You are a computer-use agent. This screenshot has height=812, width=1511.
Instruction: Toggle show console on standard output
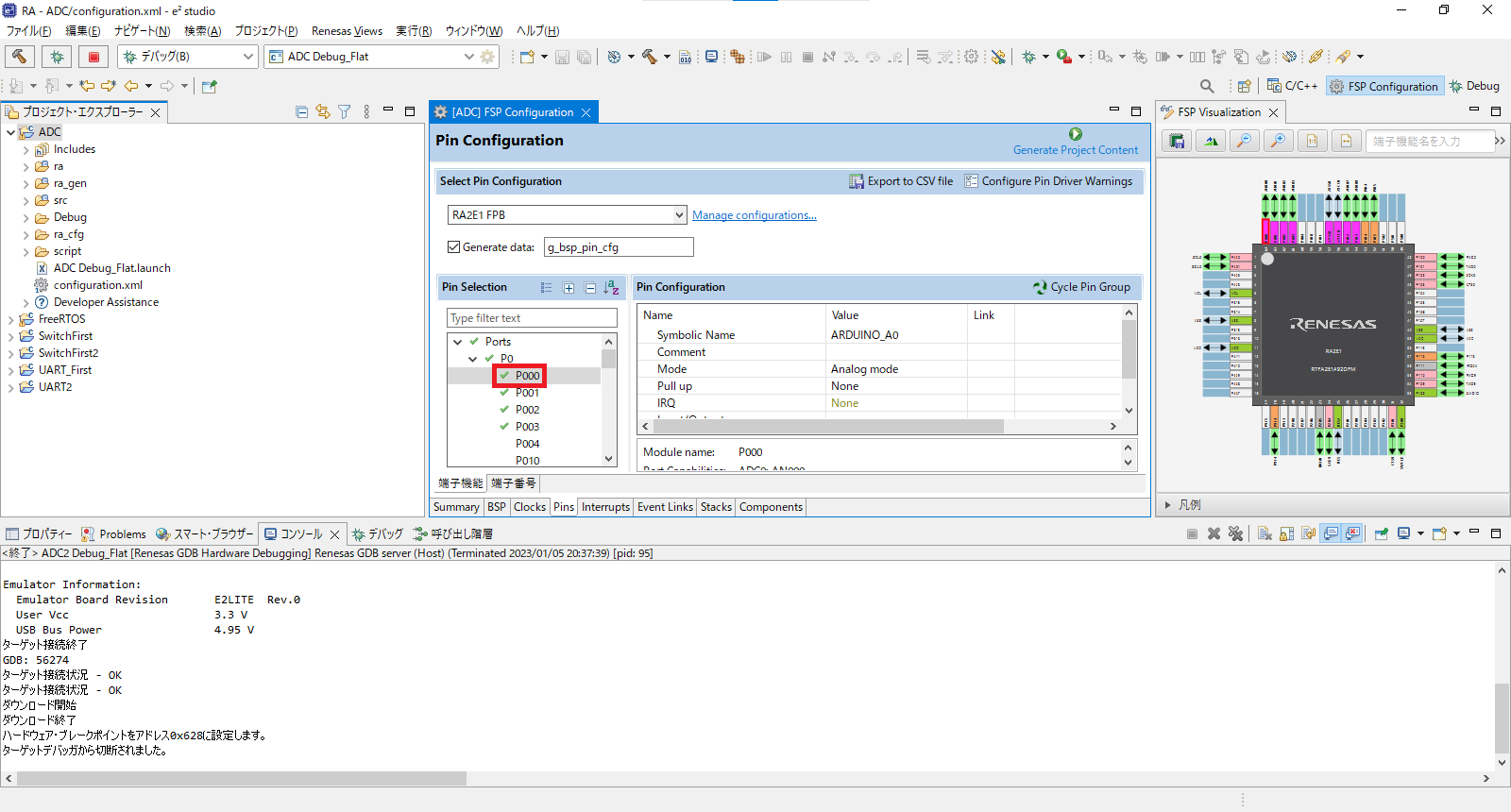1331,533
